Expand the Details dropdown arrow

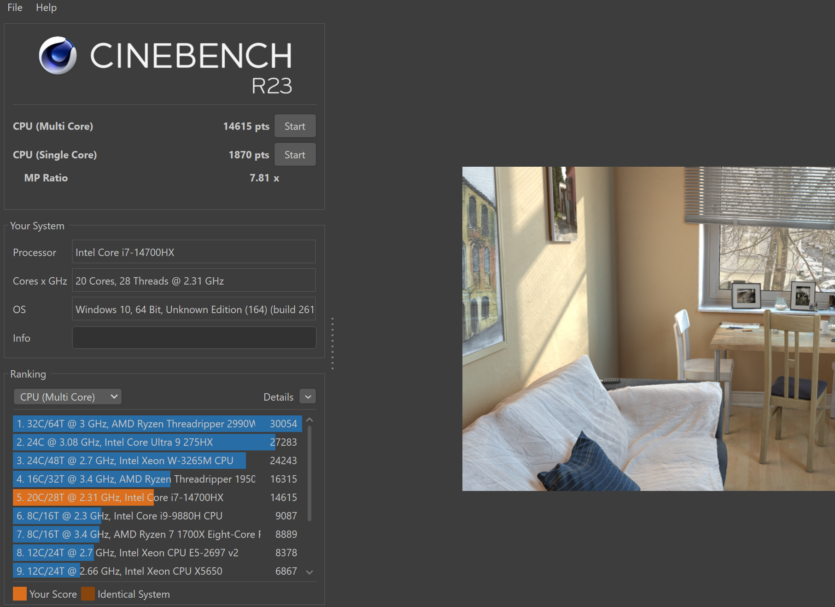(308, 397)
